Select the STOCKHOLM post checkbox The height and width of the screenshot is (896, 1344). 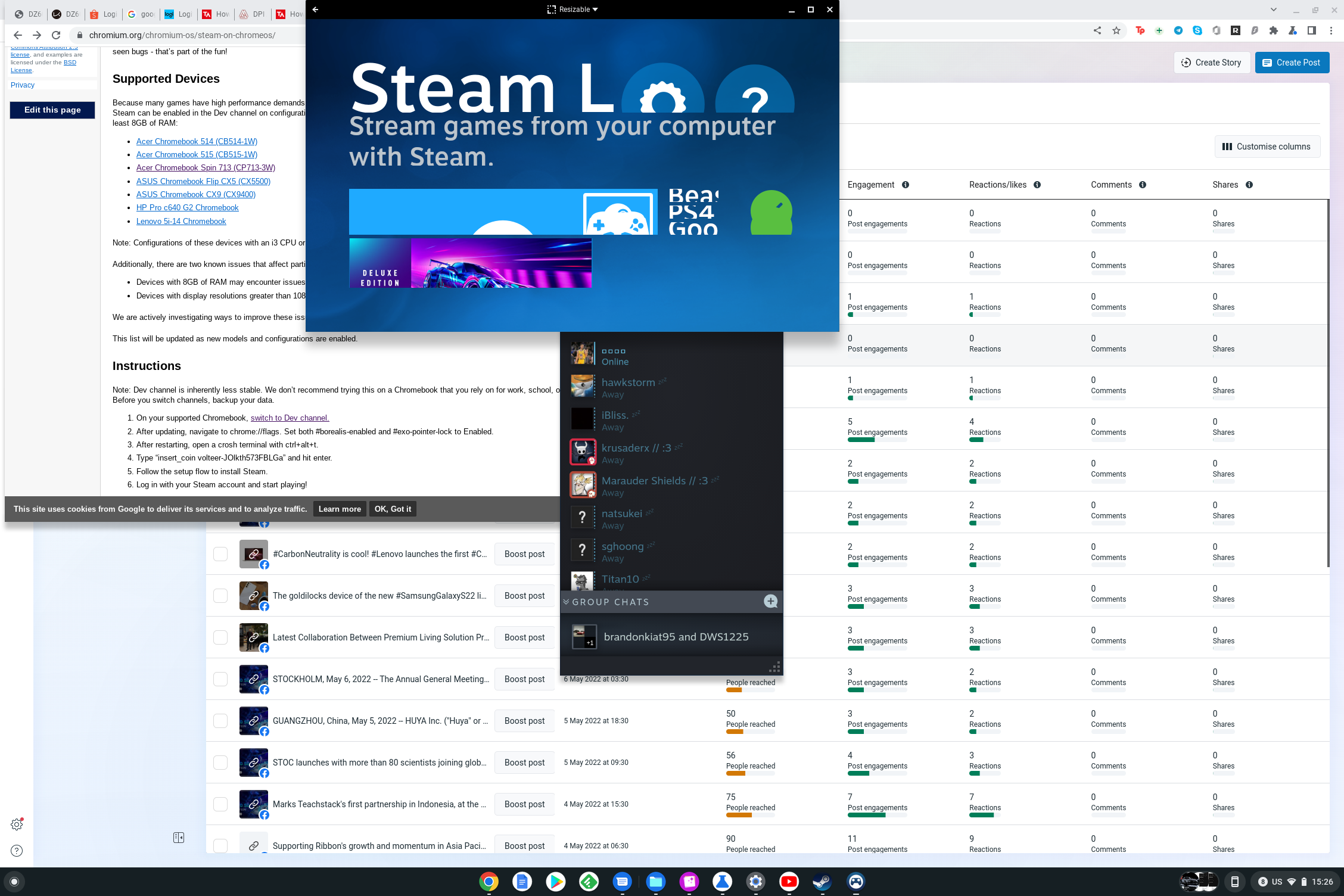tap(220, 679)
